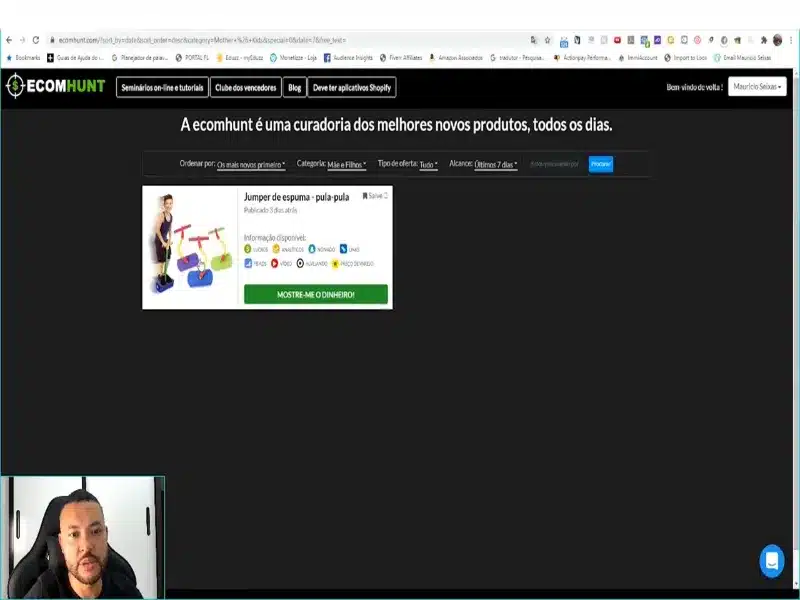Click the red Vídeo info icon
The height and width of the screenshot is (600, 800).
pyautogui.click(x=274, y=263)
